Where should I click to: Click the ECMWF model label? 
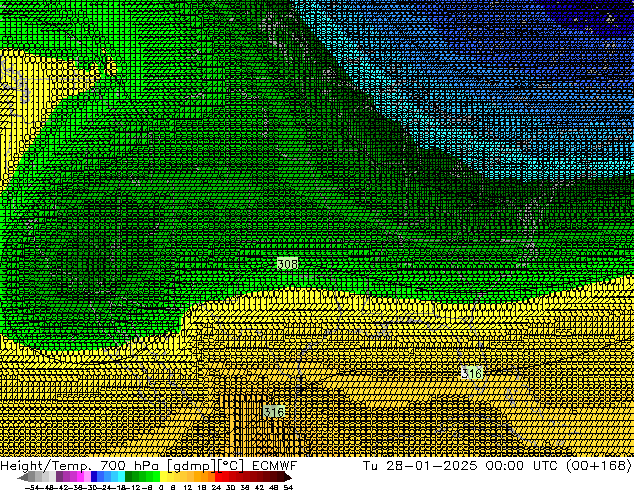pyautogui.click(x=275, y=466)
